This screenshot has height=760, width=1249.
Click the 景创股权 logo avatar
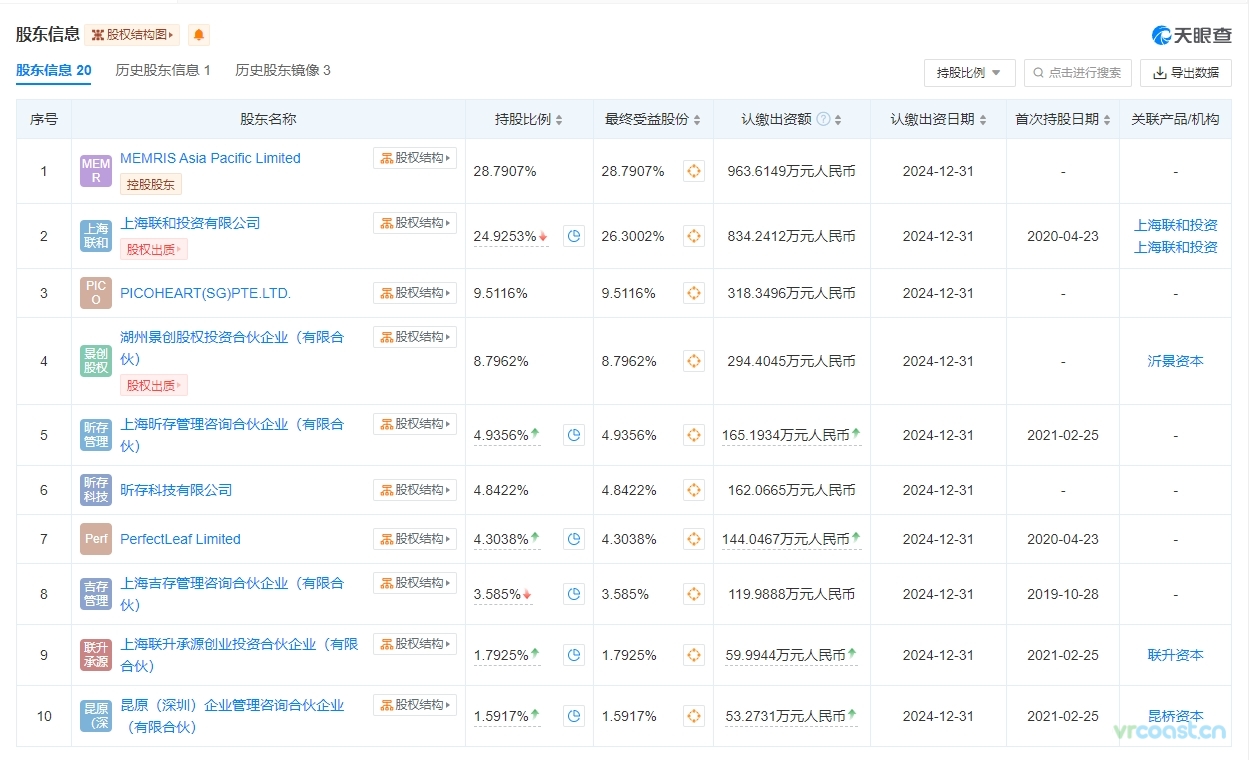pyautogui.click(x=96, y=361)
